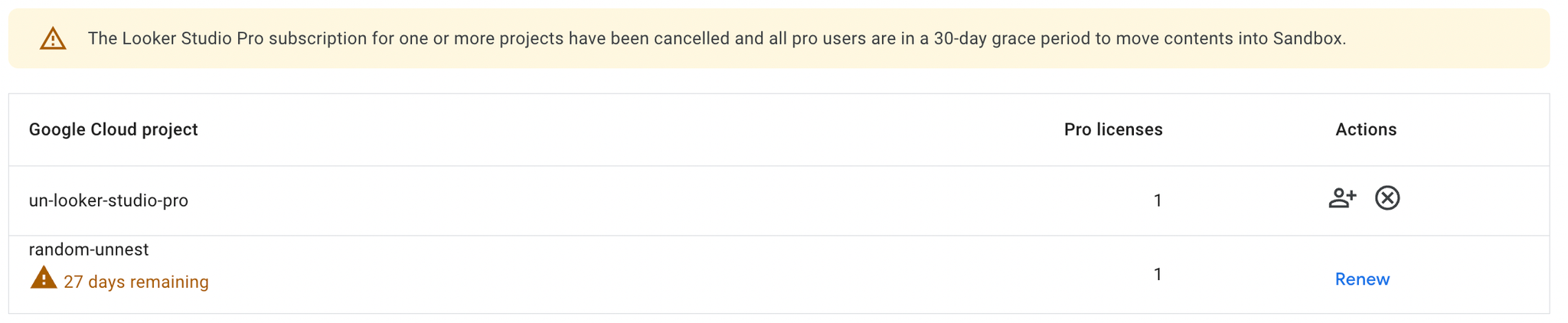The height and width of the screenshot is (323, 1568).
Task: Click "one or more projects" in the banner
Action: tap(482, 38)
